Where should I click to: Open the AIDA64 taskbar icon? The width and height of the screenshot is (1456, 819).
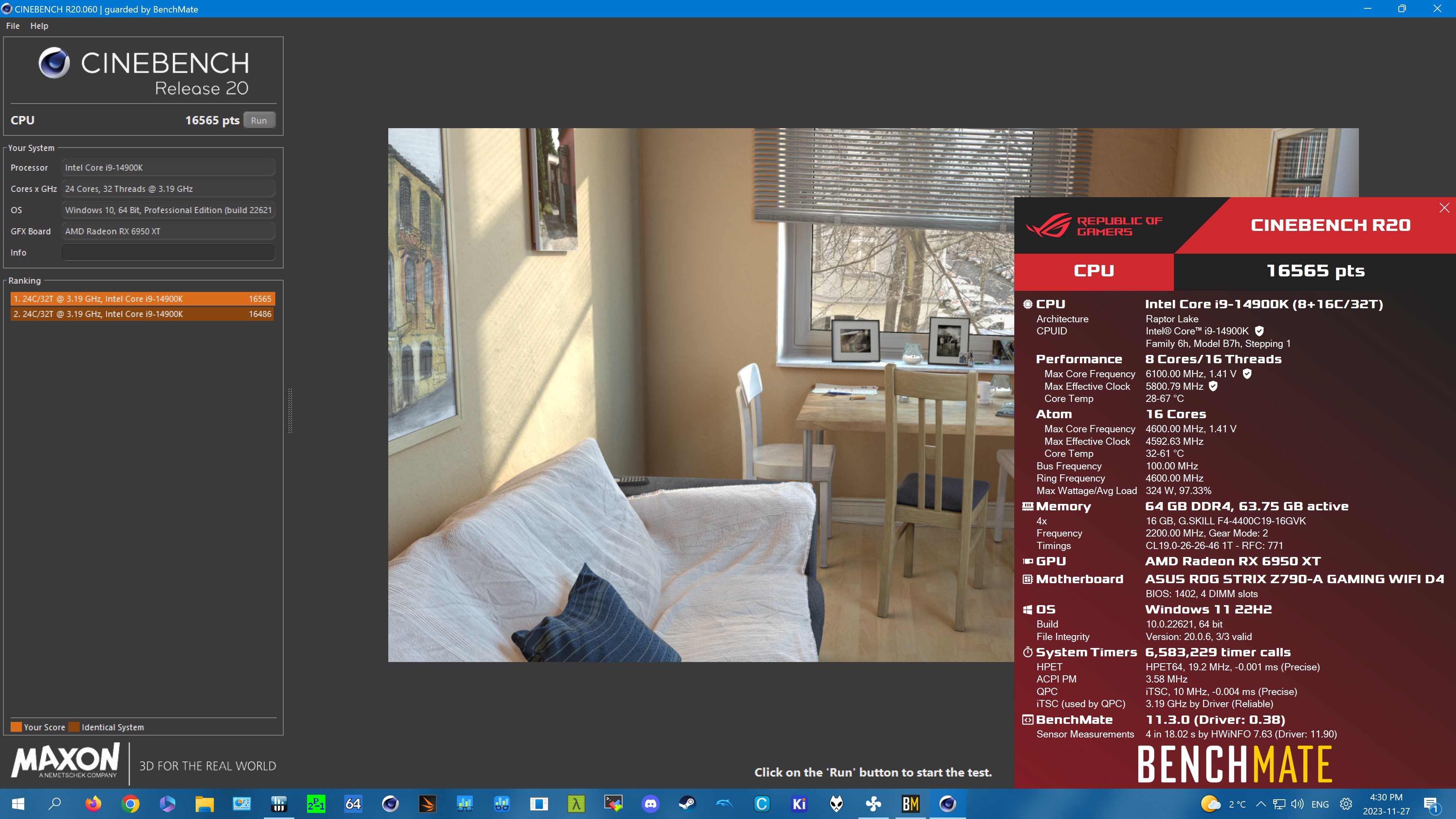353,804
